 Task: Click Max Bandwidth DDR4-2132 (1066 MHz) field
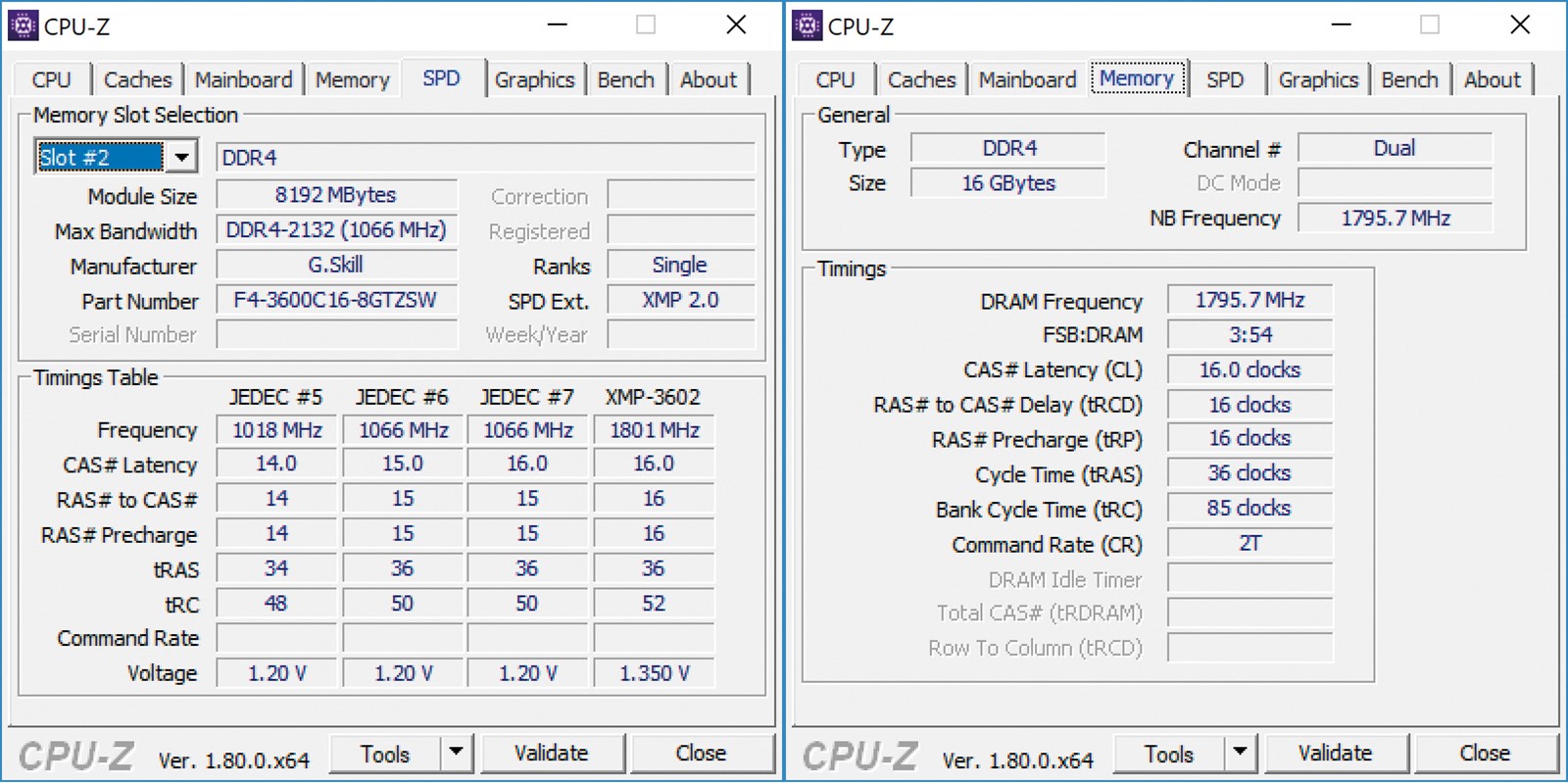click(x=336, y=230)
